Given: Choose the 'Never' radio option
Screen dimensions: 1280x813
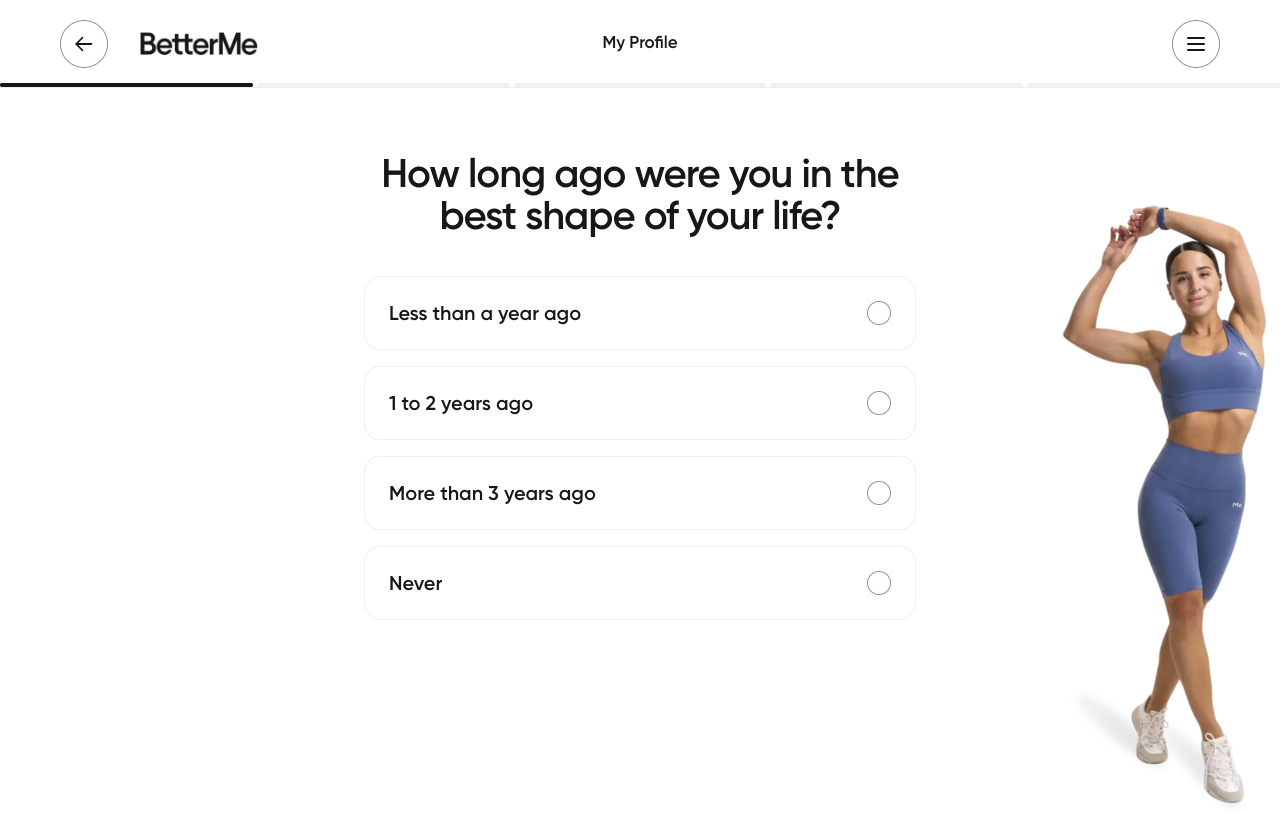Looking at the screenshot, I should click(x=878, y=583).
